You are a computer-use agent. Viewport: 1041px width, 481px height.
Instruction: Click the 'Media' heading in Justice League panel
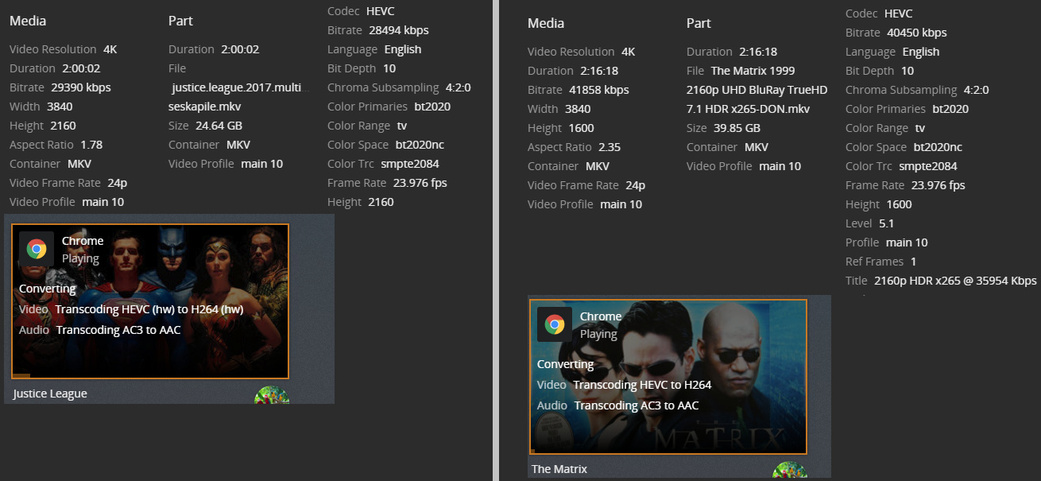[x=28, y=21]
